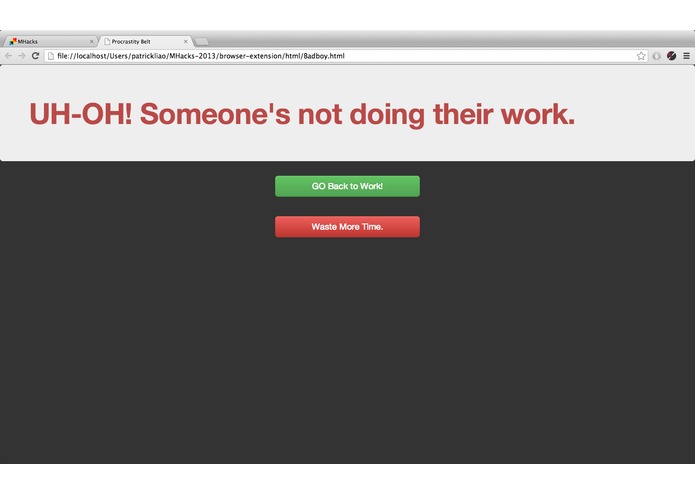Screen dimensions: 695x494
Task: Click the GO Back to Work! button
Action: click(348, 186)
